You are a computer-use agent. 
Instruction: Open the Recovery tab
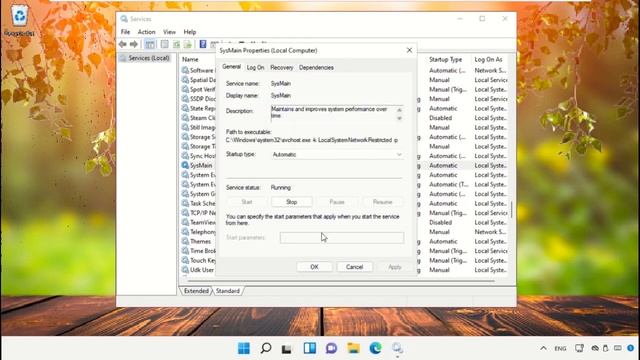tap(282, 68)
